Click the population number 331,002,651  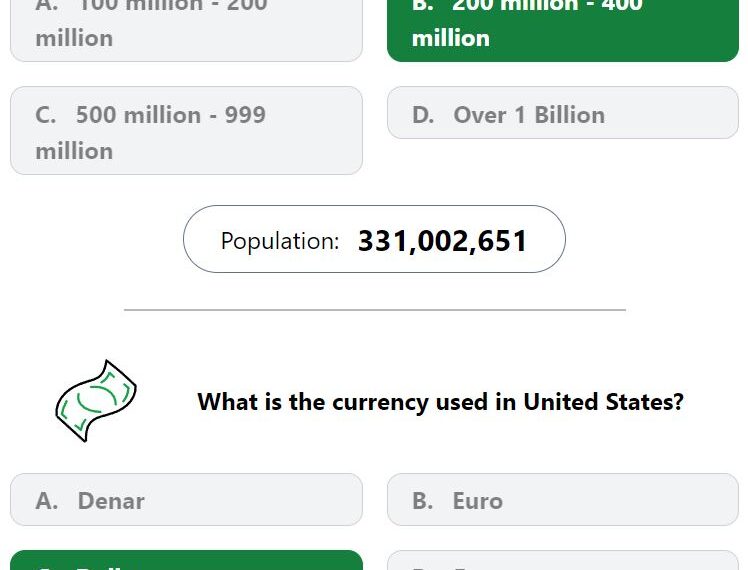tap(442, 240)
